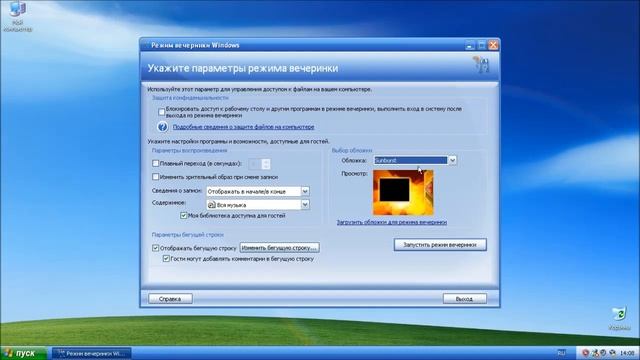
Task: Toggle Изменить зрительный образ при смене записи
Action: (x=156, y=177)
